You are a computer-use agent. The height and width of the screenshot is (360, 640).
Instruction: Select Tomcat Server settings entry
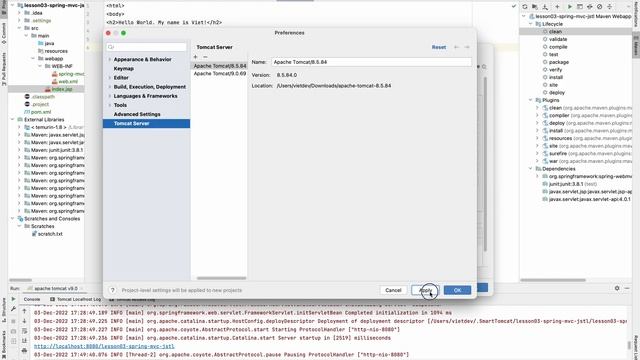pos(146,123)
